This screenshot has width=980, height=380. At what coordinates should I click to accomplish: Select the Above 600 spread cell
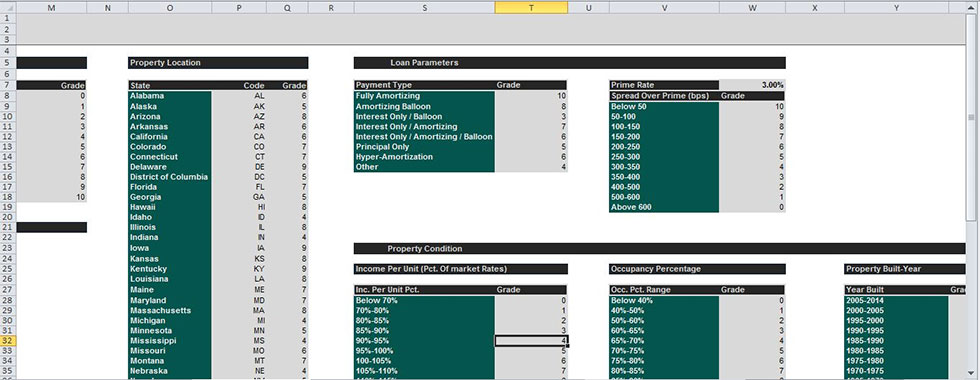click(664, 207)
